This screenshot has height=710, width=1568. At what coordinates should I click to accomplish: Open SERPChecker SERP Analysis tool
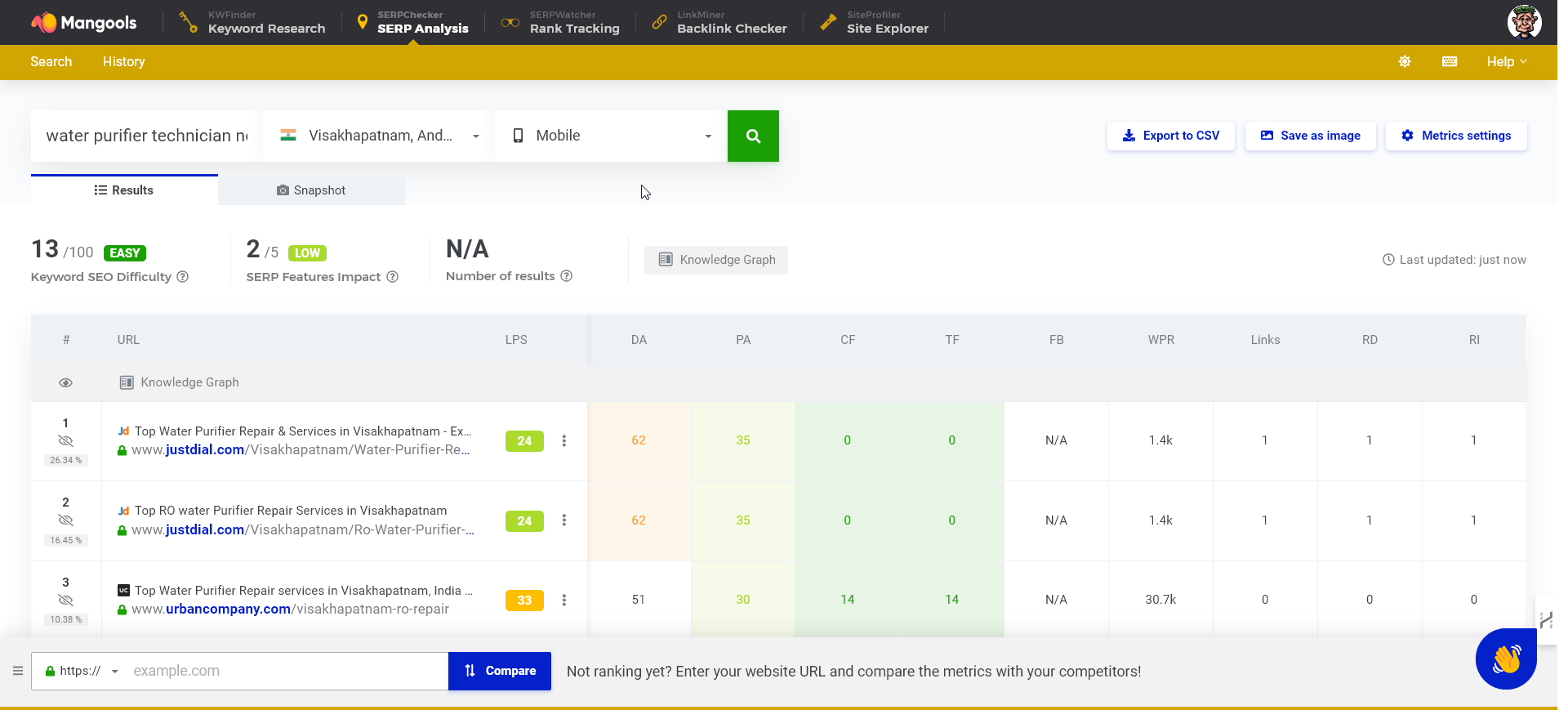412,22
